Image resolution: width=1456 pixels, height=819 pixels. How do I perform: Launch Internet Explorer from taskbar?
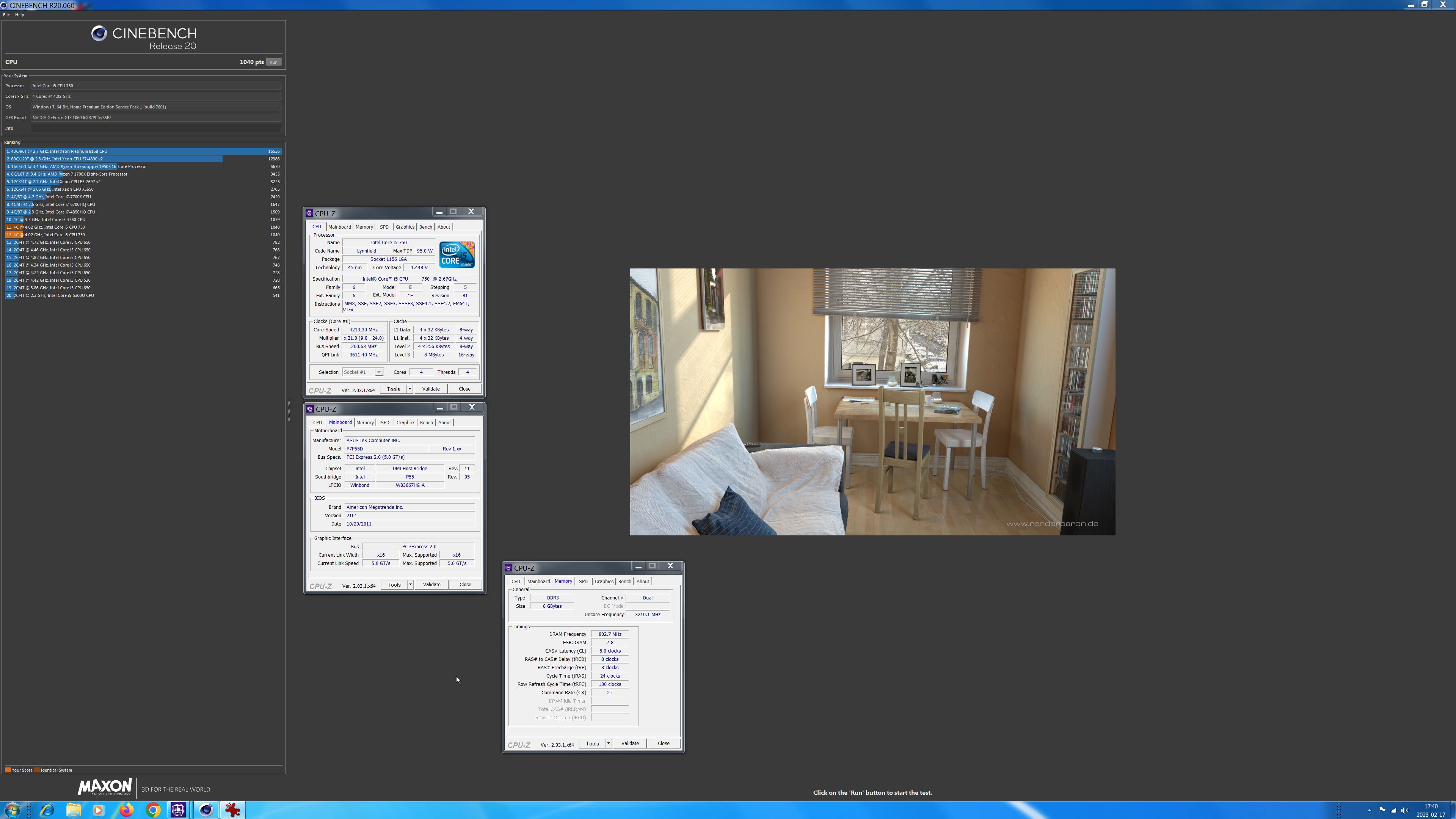tap(47, 810)
